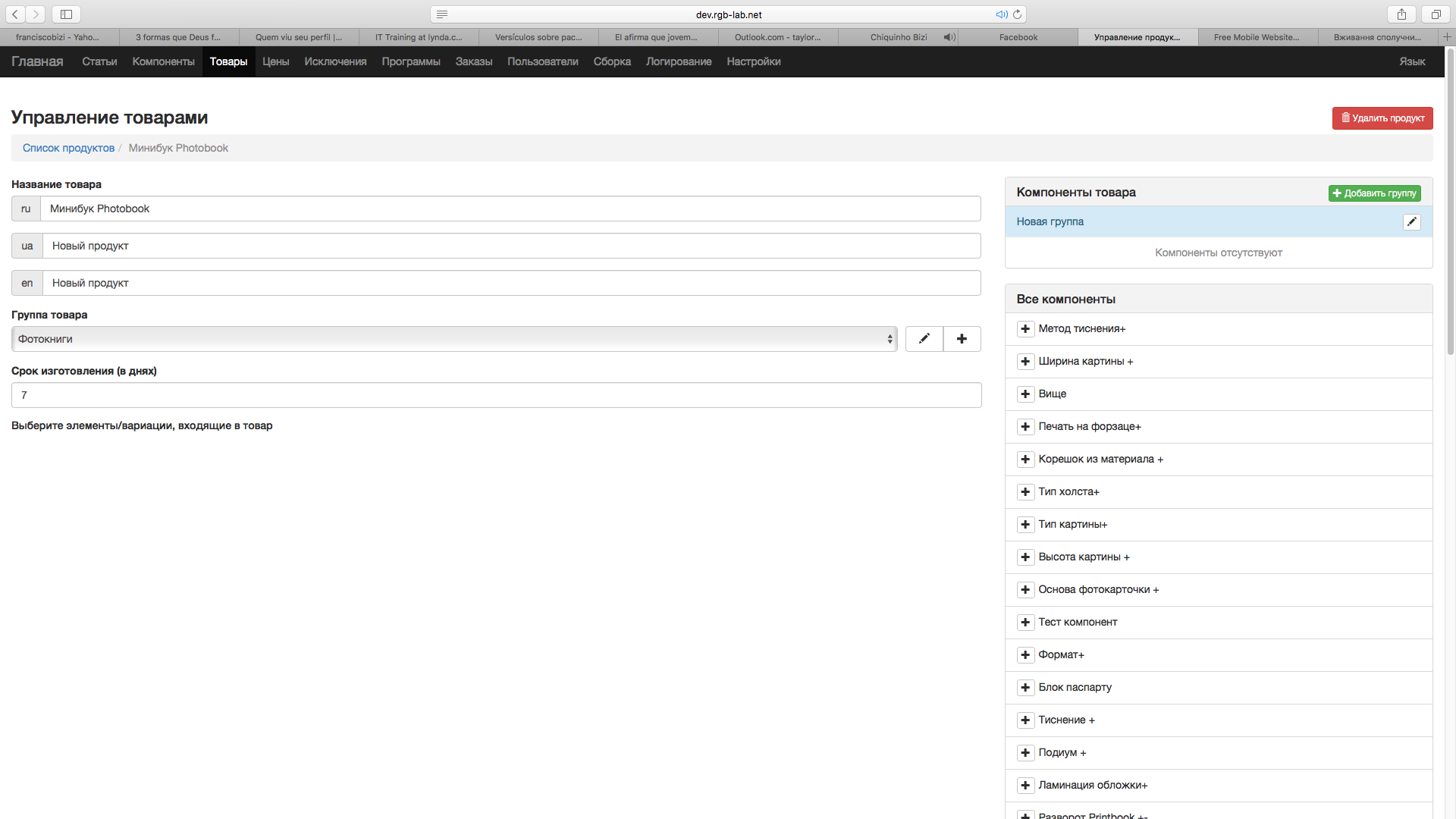Click the Список продуктов breadcrumb link
This screenshot has height=819, width=1456.
click(68, 148)
